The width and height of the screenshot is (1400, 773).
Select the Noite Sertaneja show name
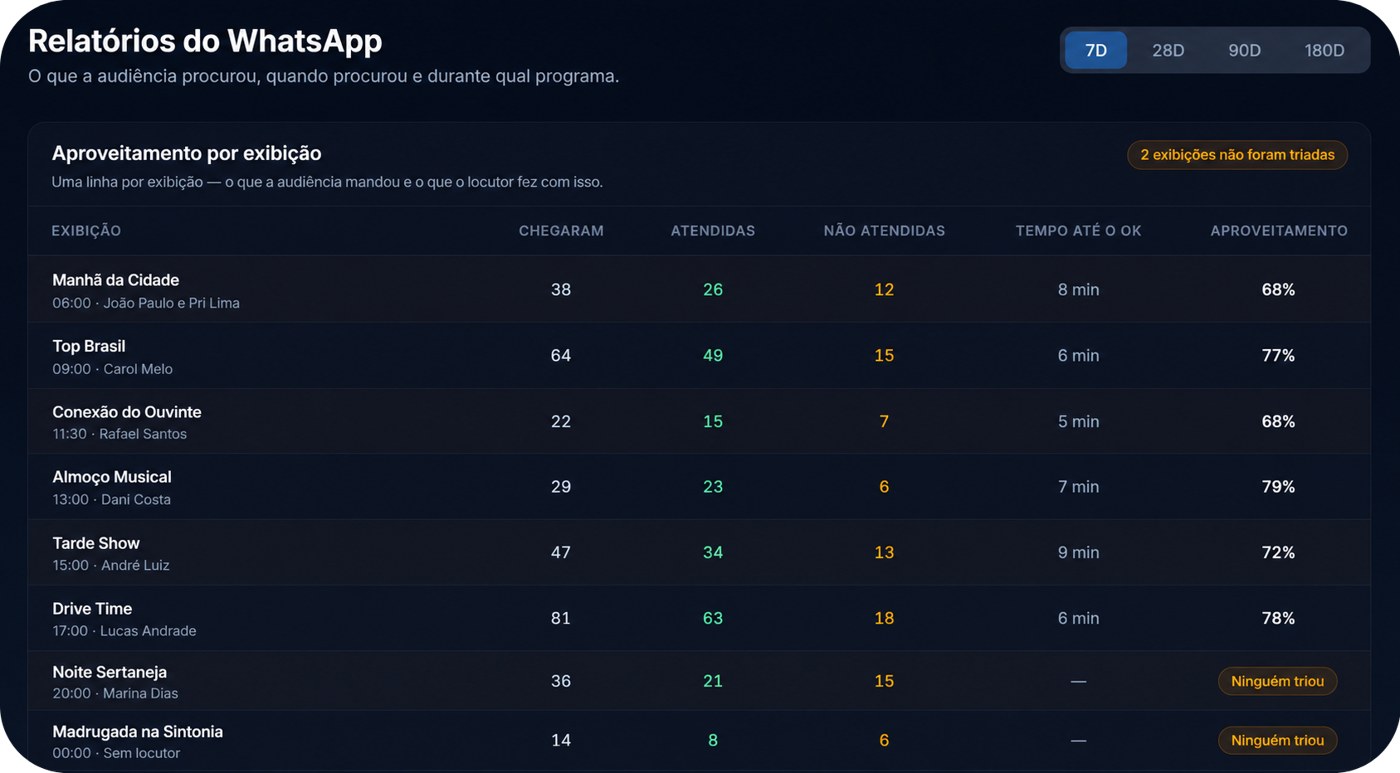point(110,672)
